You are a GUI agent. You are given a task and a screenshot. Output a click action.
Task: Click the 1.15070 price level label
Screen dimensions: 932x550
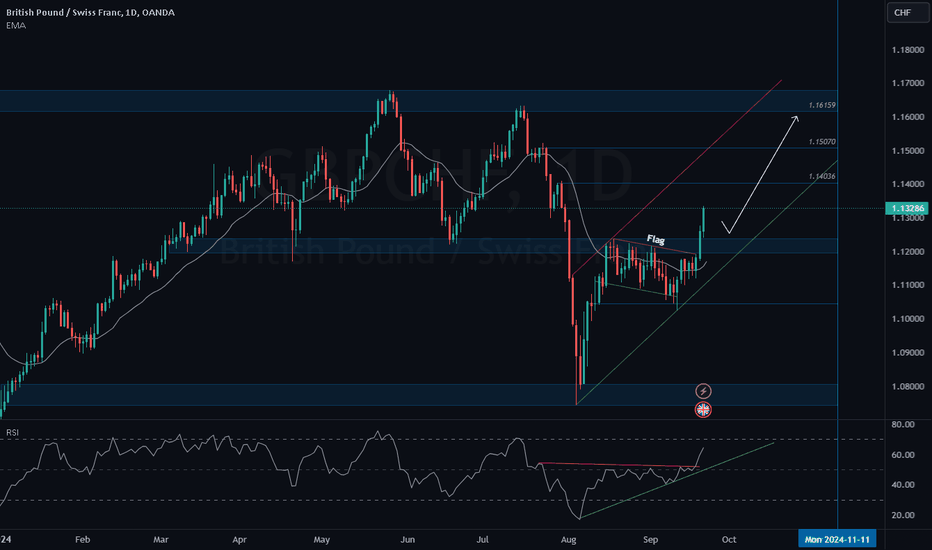(821, 142)
